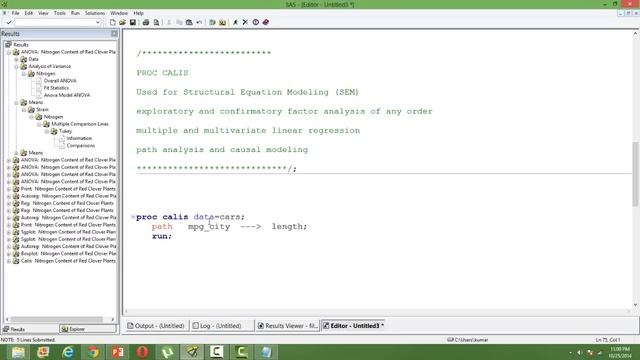Expand the Data folder node
The height and width of the screenshot is (360, 640).
[x=16, y=60]
